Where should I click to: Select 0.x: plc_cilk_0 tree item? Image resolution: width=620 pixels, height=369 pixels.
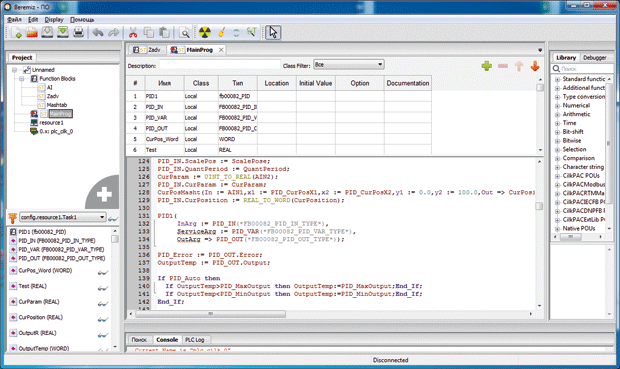click(x=56, y=131)
